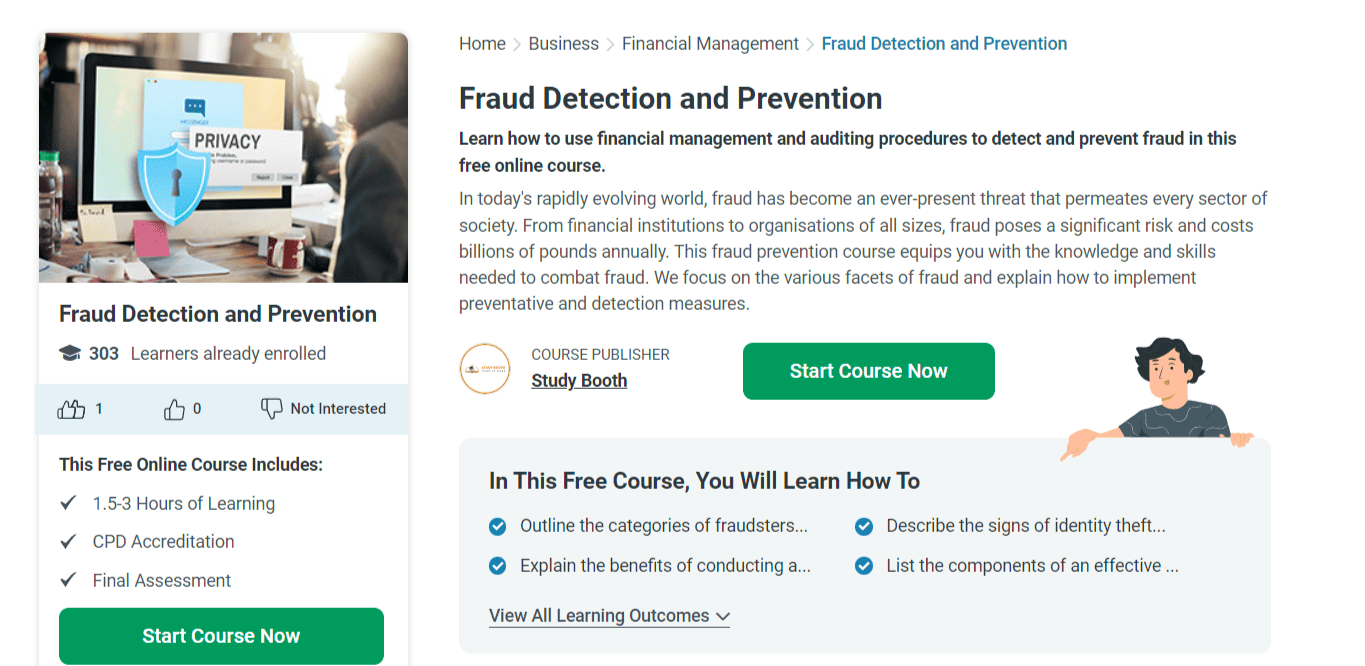The width and height of the screenshot is (1365, 666).
Task: Click the single thumbs up icon
Action: (x=173, y=408)
